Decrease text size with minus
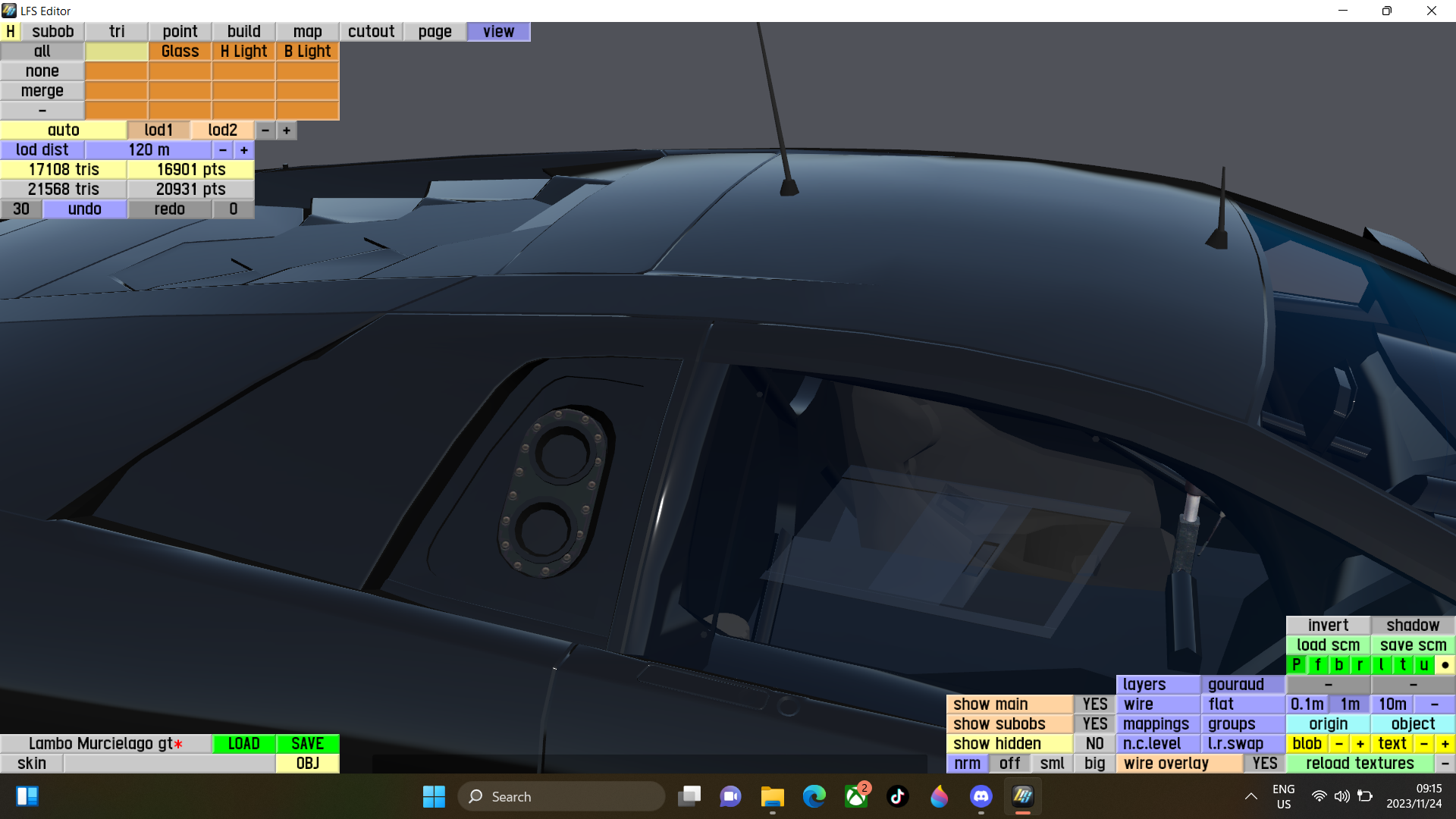 tap(1423, 744)
